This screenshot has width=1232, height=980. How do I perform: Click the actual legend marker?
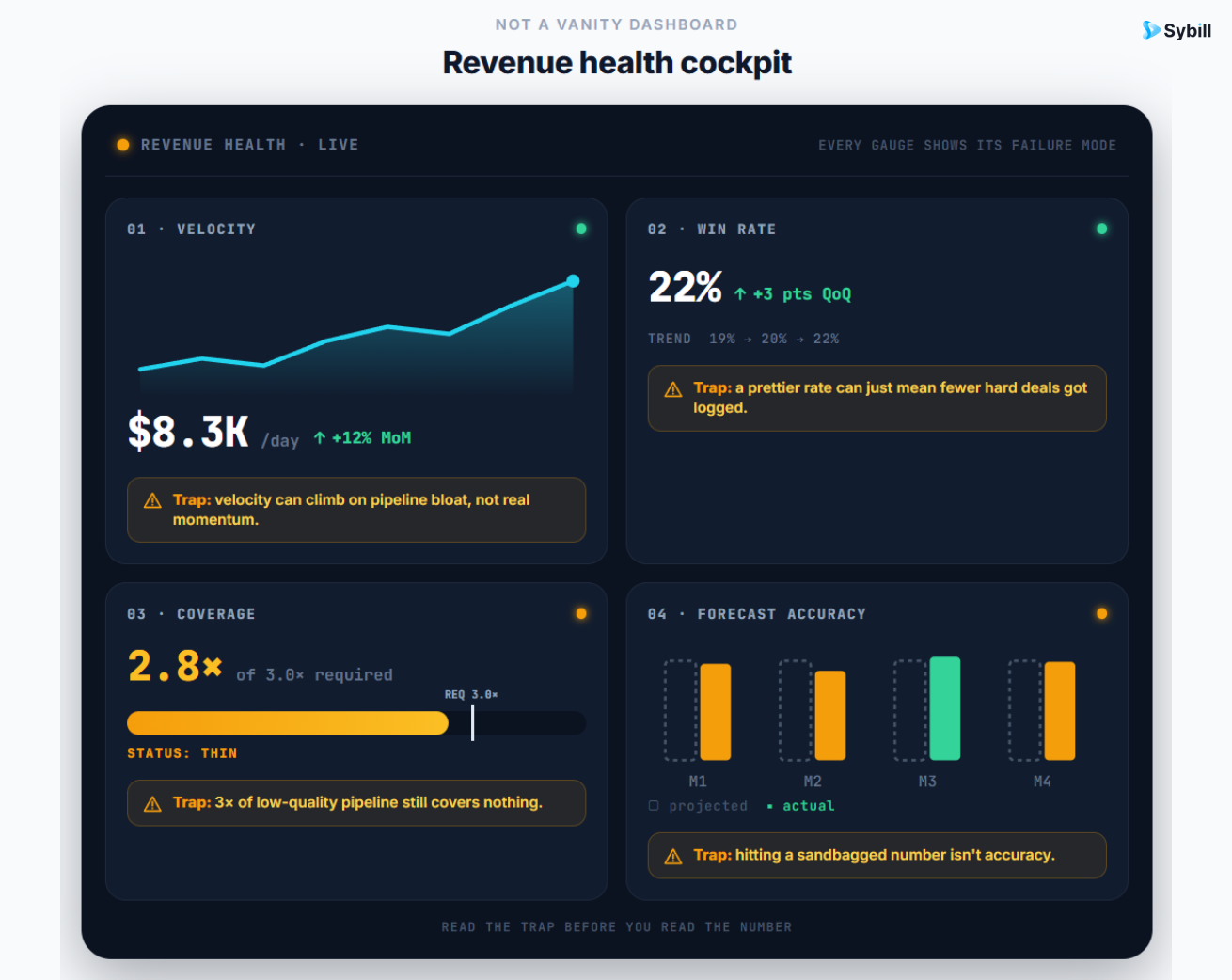pyautogui.click(x=770, y=806)
